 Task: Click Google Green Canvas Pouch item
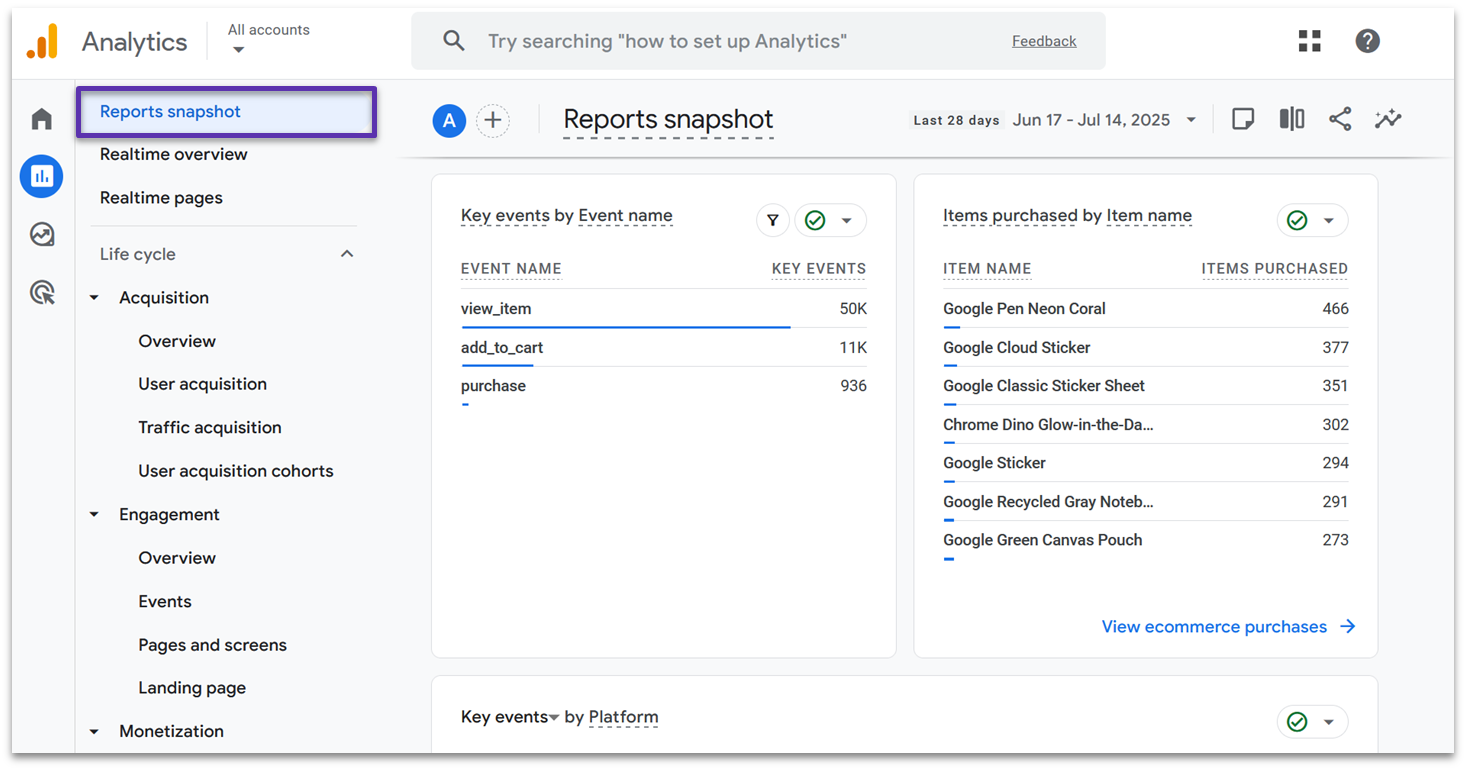pyautogui.click(x=1042, y=540)
